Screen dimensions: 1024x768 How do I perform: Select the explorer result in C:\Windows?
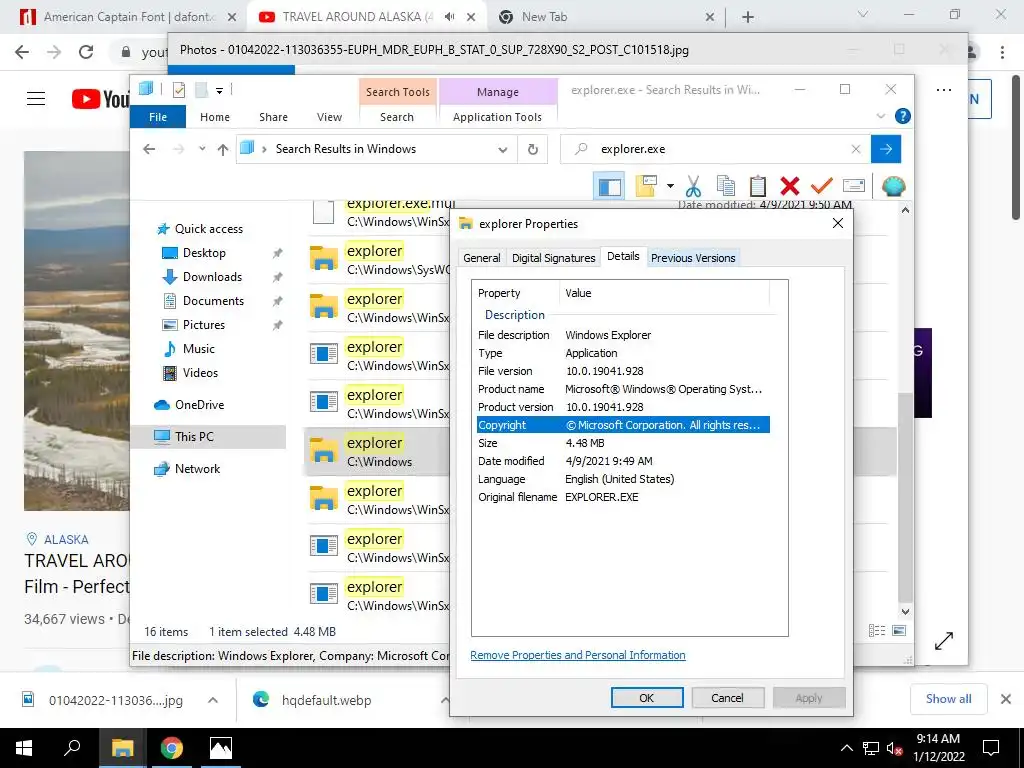[x=379, y=452]
